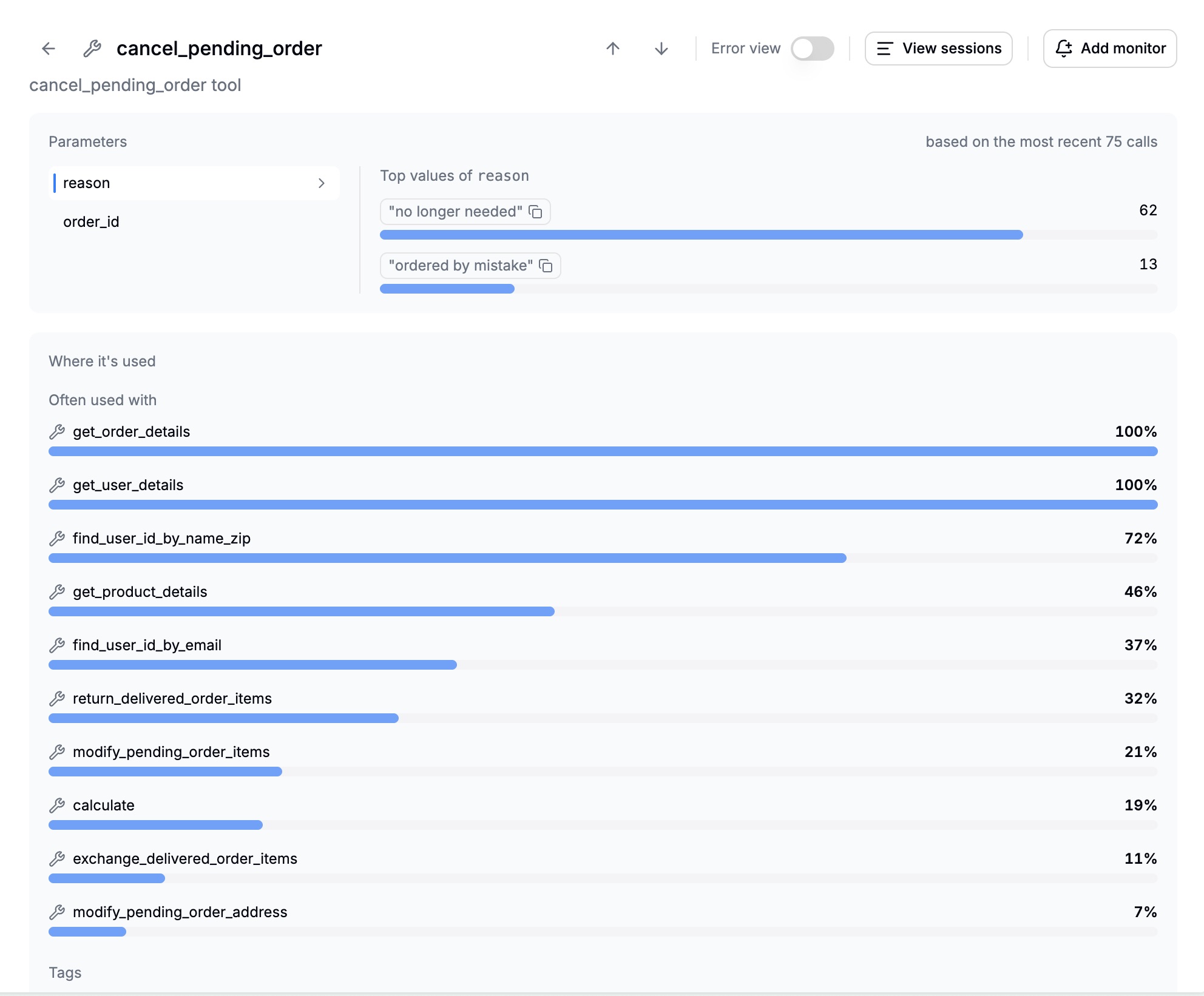Click wrench icon for modify_pending_order_items
Screen dimensions: 1204x996
57,752
